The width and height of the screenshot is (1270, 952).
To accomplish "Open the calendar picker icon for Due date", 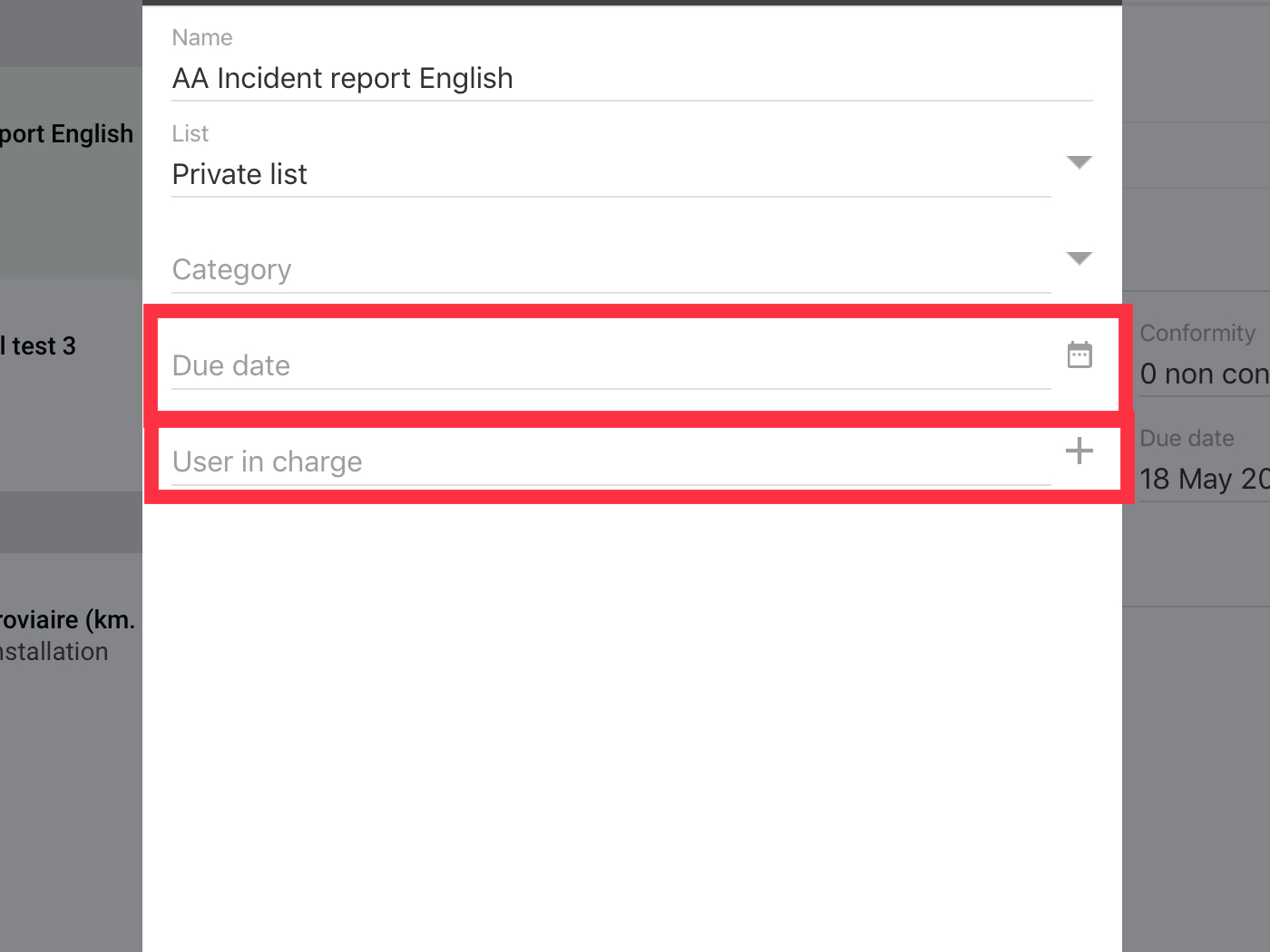I will point(1079,355).
